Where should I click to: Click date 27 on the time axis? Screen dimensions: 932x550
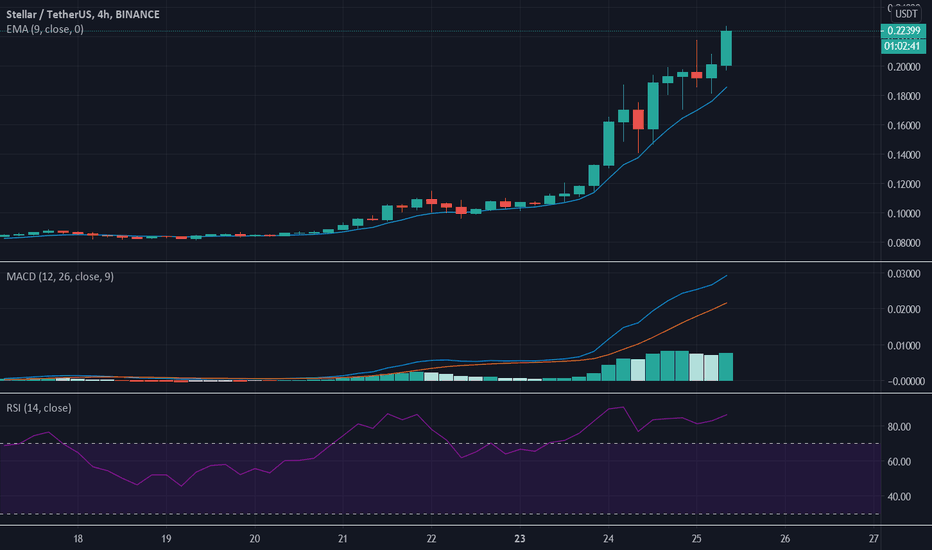(873, 539)
